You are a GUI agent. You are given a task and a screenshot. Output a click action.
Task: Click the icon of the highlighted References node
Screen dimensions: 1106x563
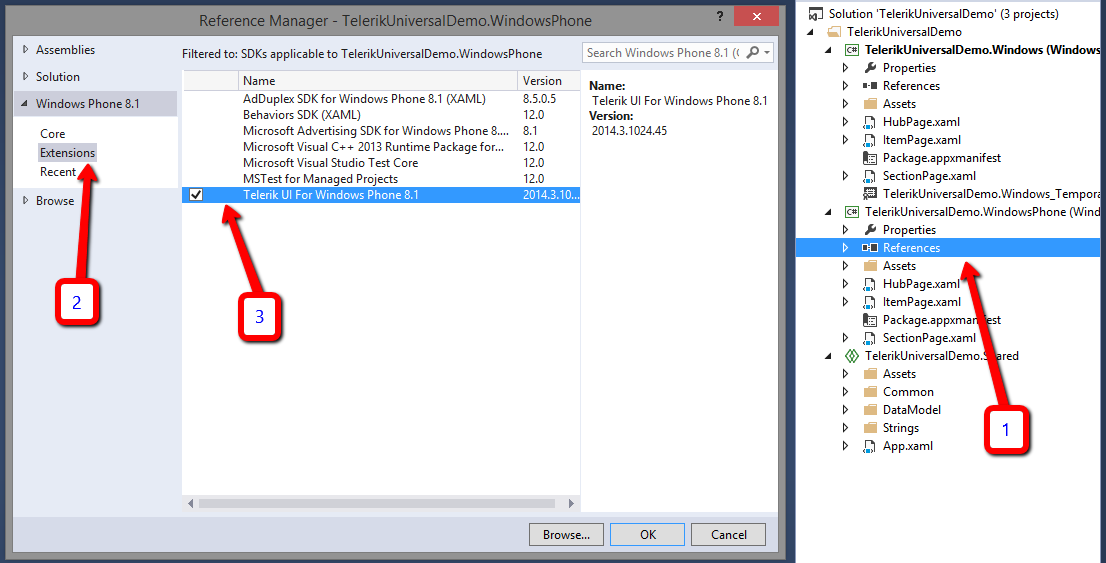(x=870, y=248)
